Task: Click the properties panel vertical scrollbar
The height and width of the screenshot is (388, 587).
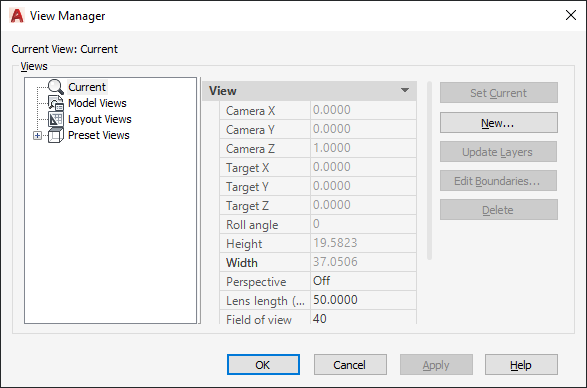Action: (x=429, y=170)
